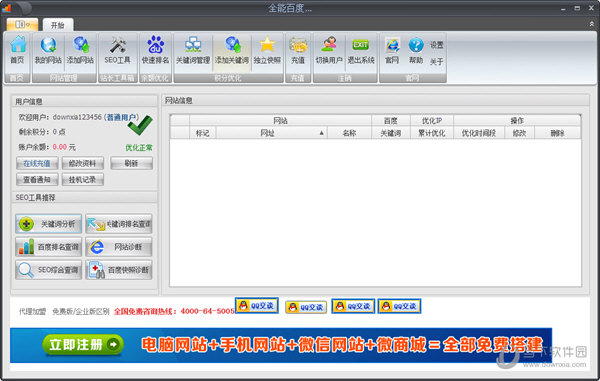
Task: Open 关键词管理 in the ribbon
Action: coord(193,50)
